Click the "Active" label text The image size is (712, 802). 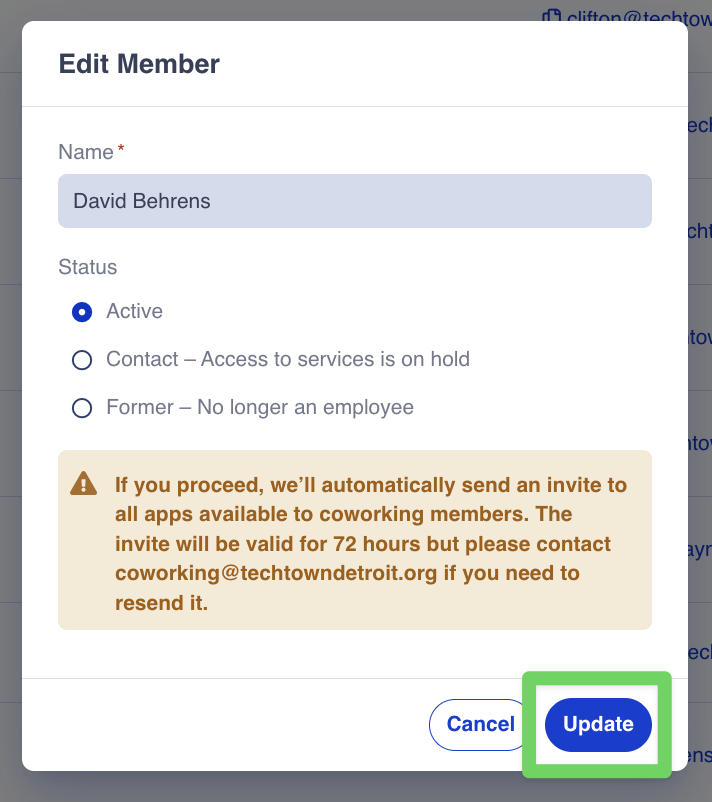[135, 312]
